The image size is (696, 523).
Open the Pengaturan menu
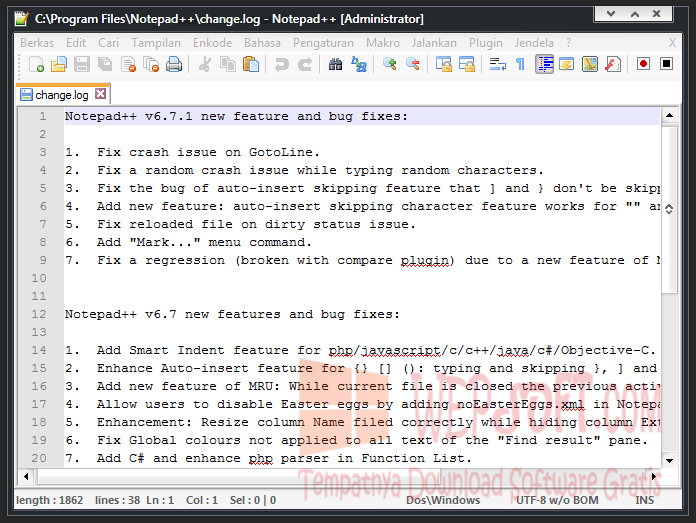pyautogui.click(x=323, y=43)
